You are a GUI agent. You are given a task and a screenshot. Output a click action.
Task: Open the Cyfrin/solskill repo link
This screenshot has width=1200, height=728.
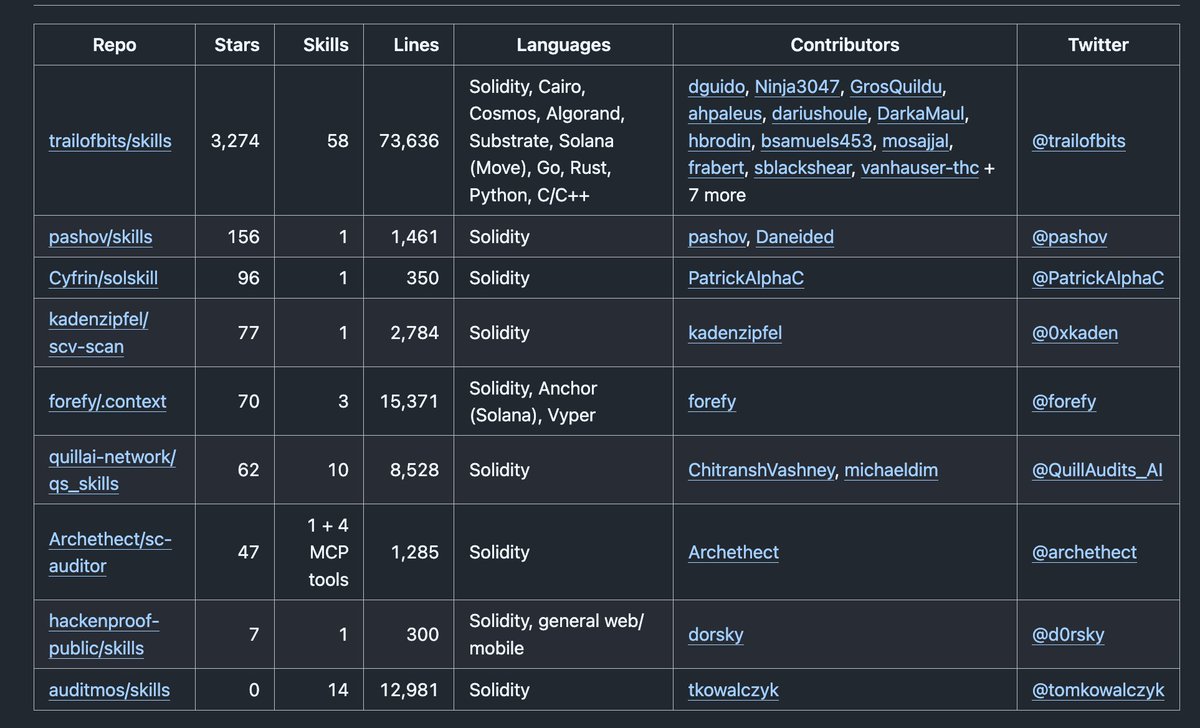pos(103,278)
